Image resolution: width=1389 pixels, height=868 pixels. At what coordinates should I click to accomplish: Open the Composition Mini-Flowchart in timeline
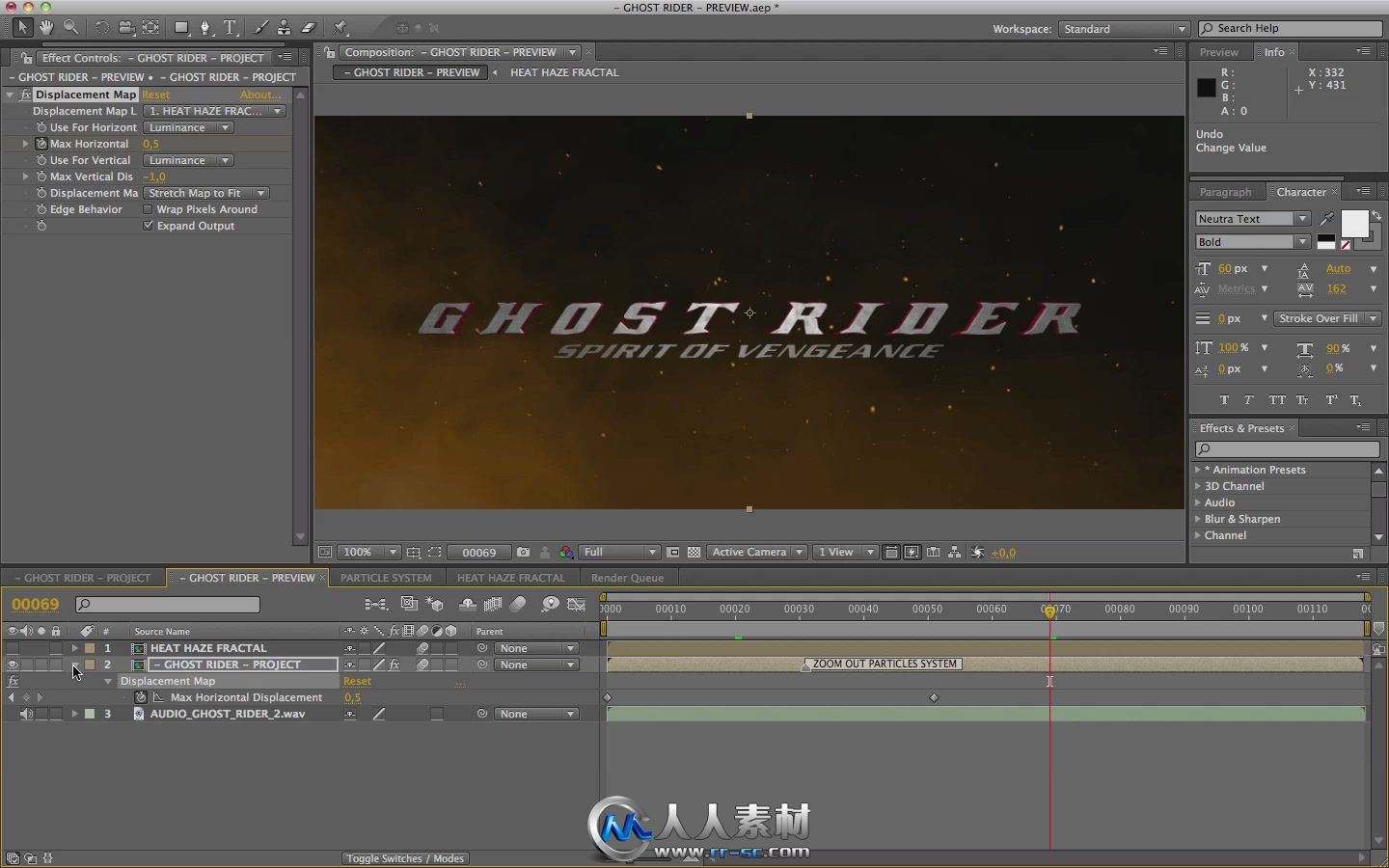pyautogui.click(x=375, y=605)
